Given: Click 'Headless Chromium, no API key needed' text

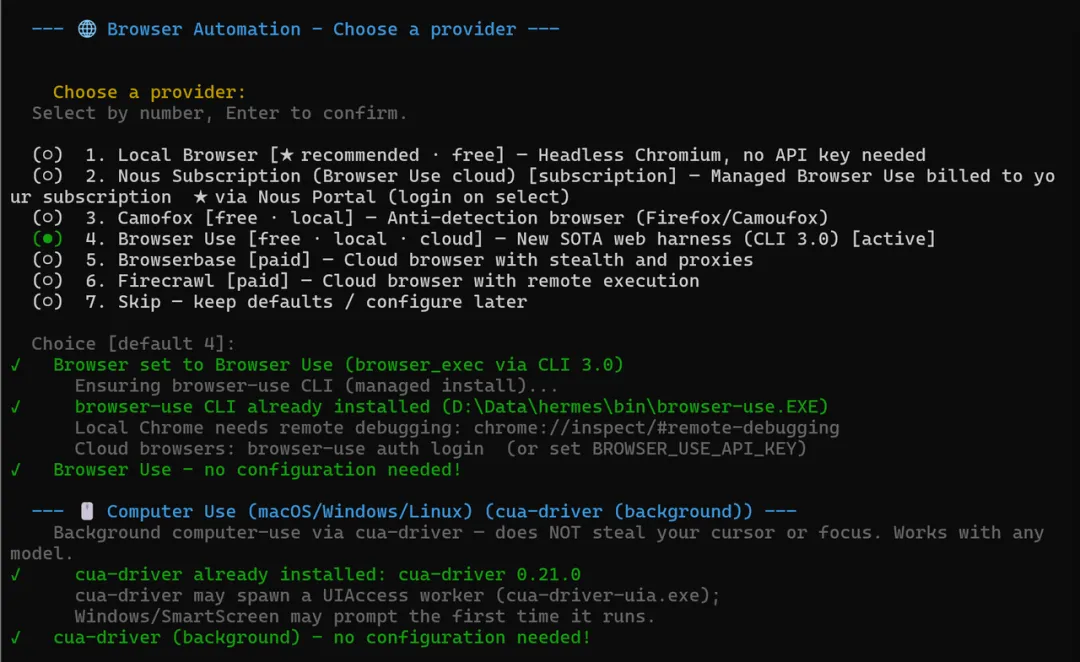Looking at the screenshot, I should click(x=732, y=155).
